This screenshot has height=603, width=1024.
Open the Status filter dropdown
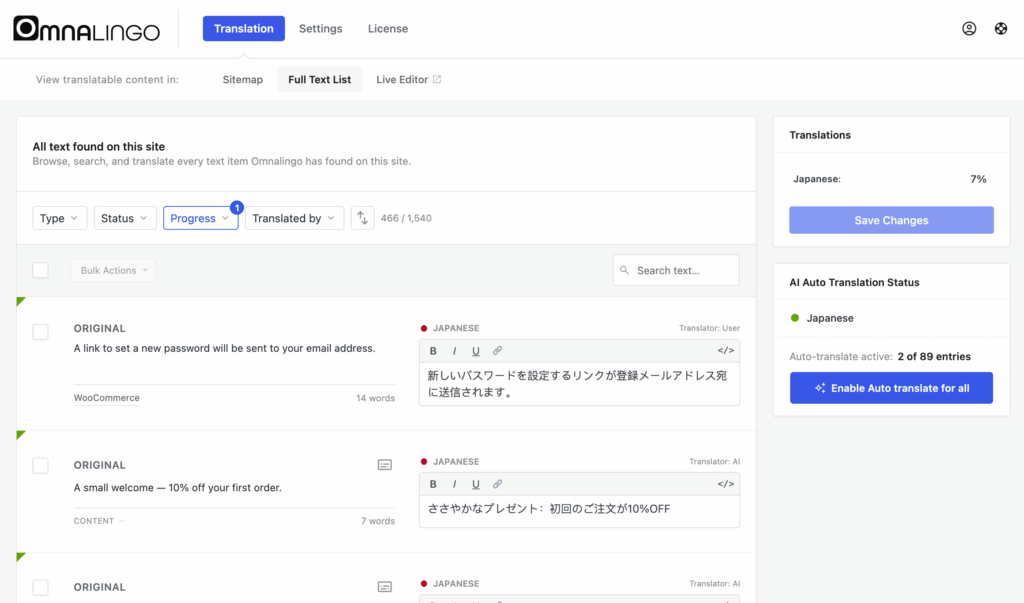tap(125, 218)
